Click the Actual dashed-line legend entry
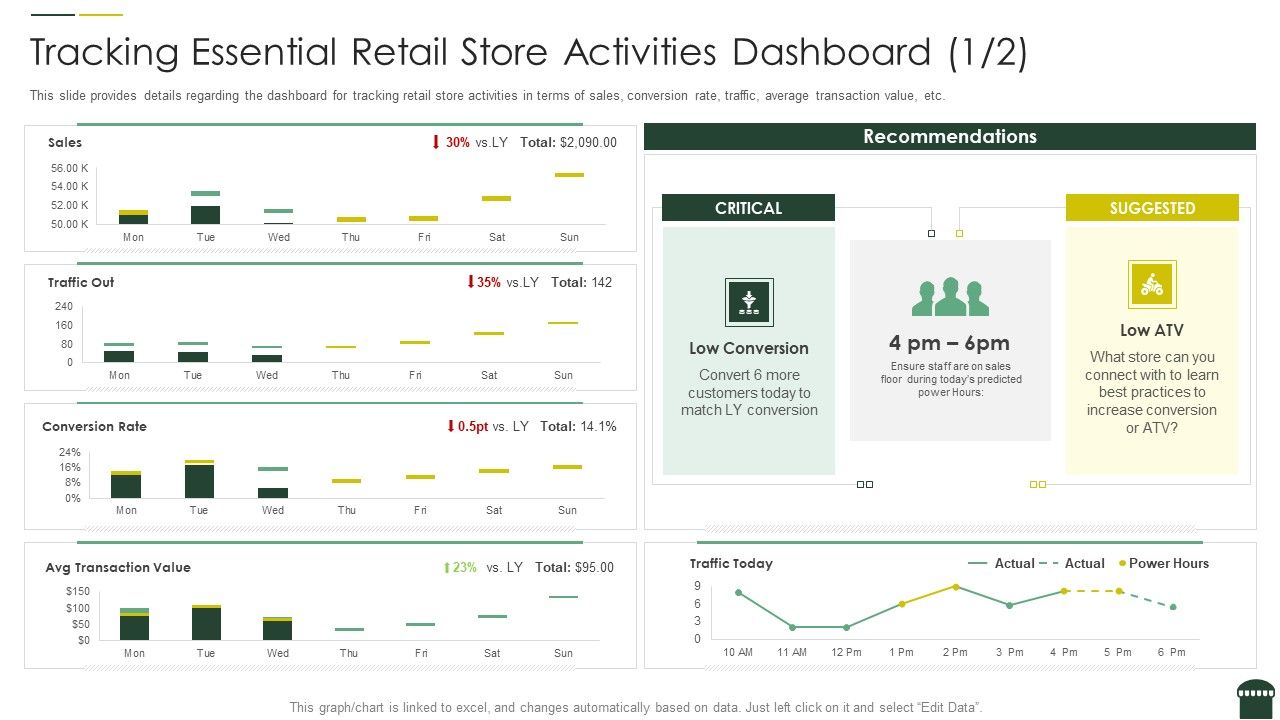 (1071, 563)
